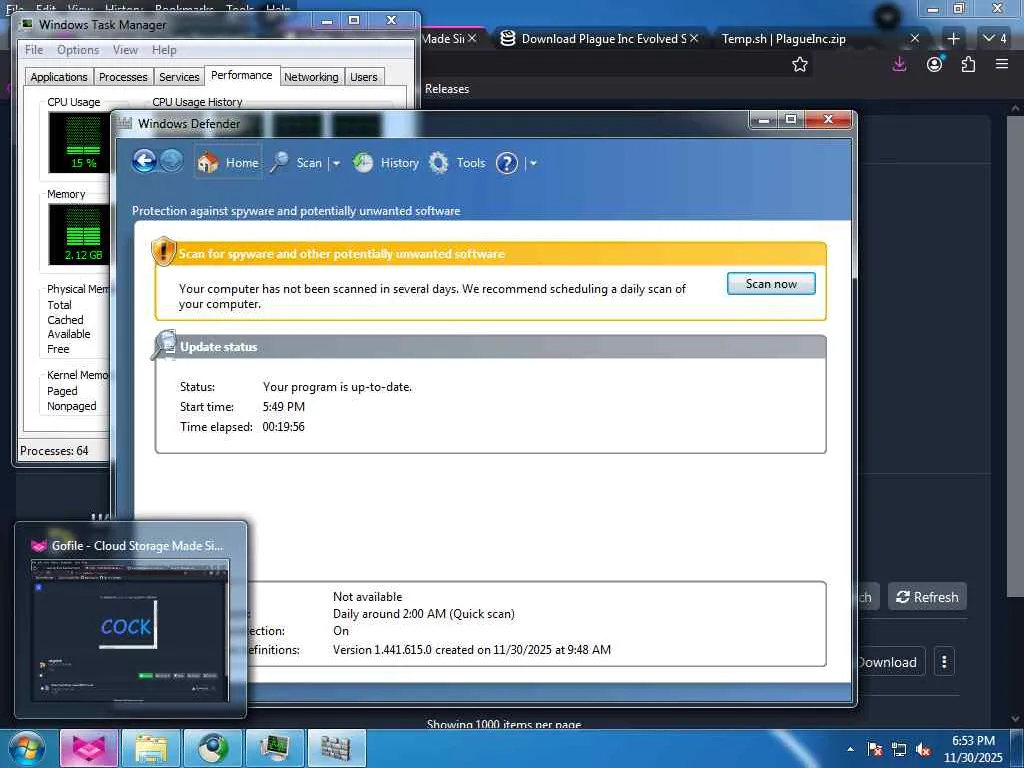Image resolution: width=1024 pixels, height=768 pixels.
Task: Click the Windows Defender title bar icon
Action: point(125,123)
